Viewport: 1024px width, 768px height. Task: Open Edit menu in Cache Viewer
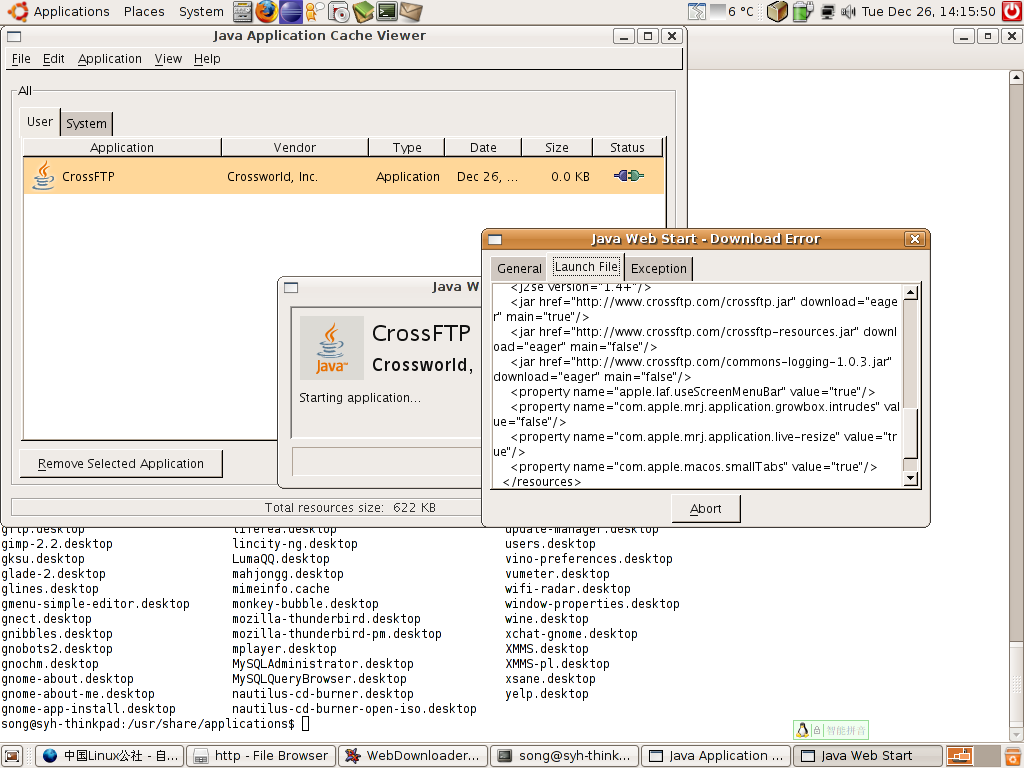click(54, 59)
